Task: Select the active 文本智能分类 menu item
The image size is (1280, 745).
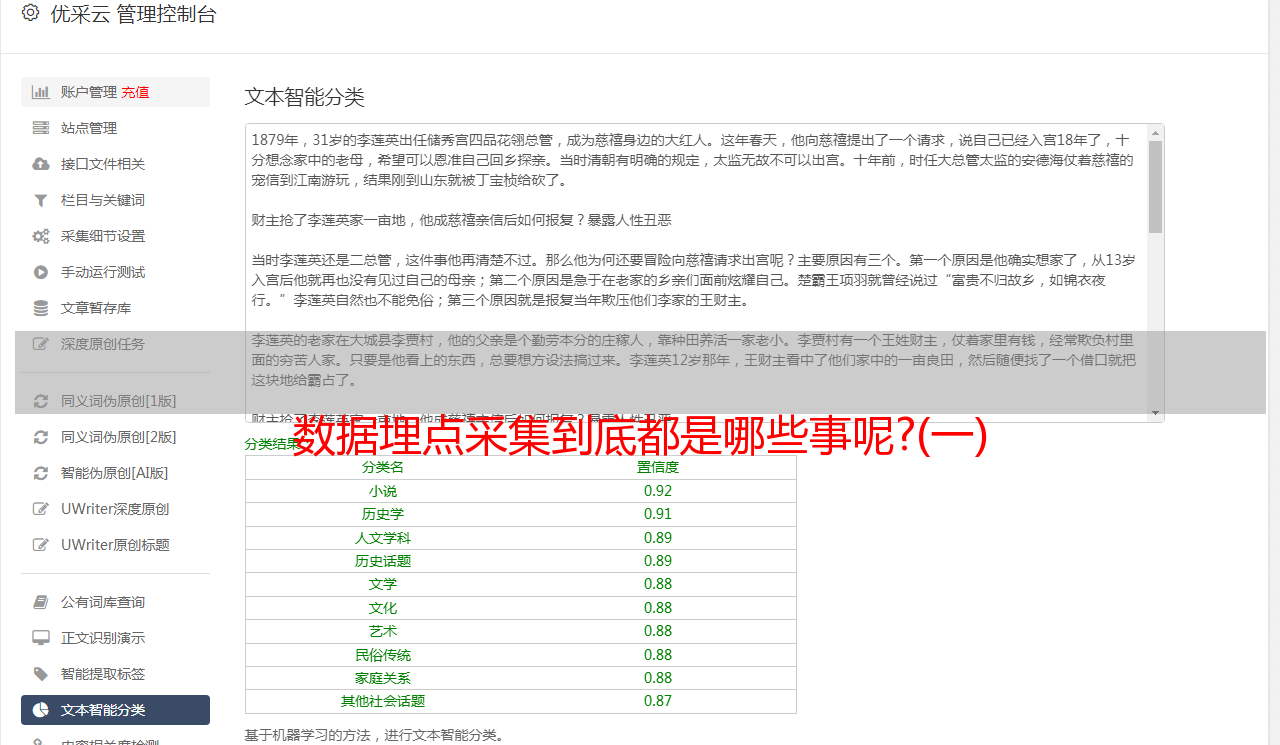Action: 115,710
